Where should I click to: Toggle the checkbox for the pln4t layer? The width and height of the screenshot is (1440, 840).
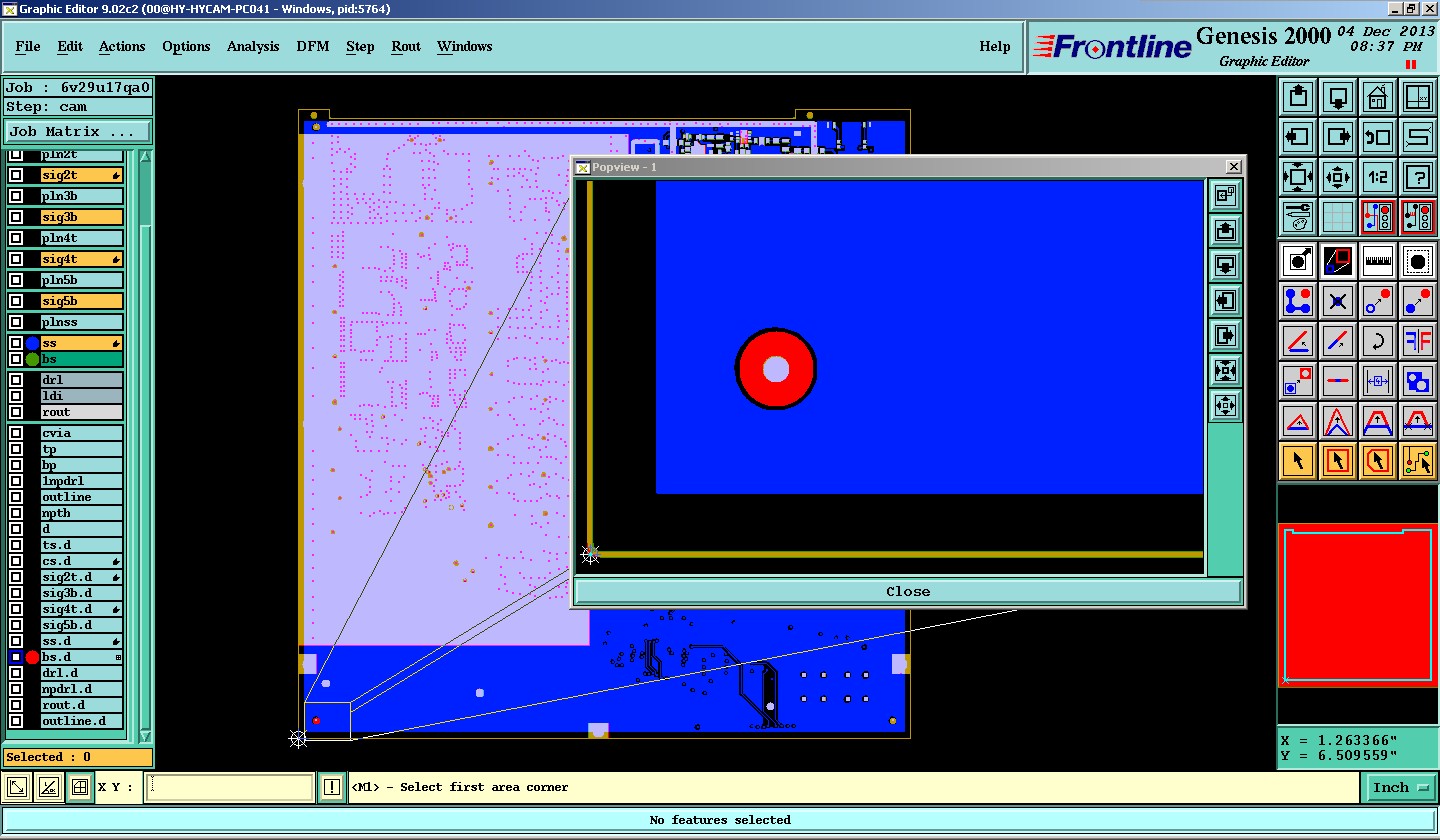click(16, 238)
